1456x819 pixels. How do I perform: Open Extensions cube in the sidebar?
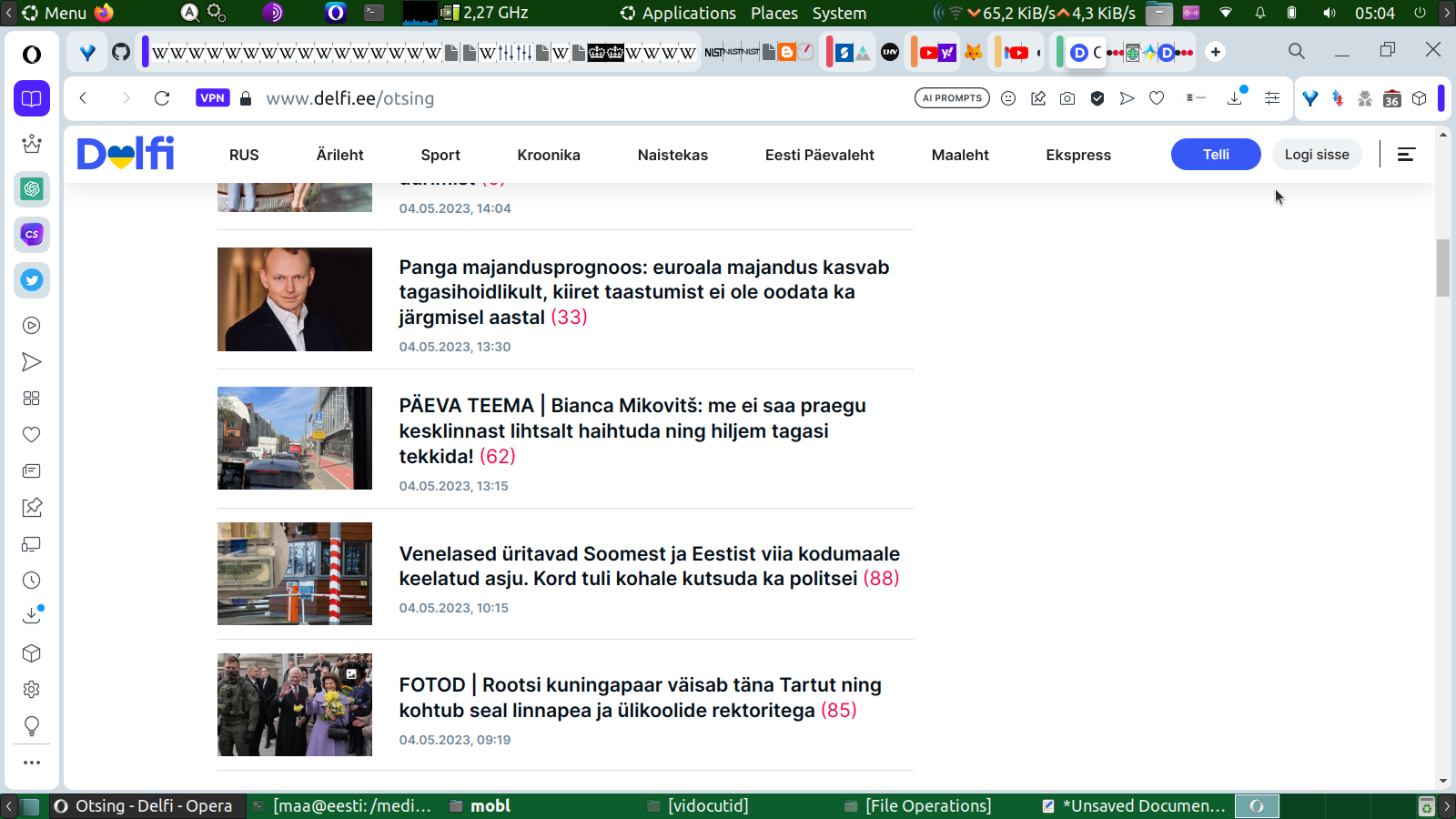[32, 653]
